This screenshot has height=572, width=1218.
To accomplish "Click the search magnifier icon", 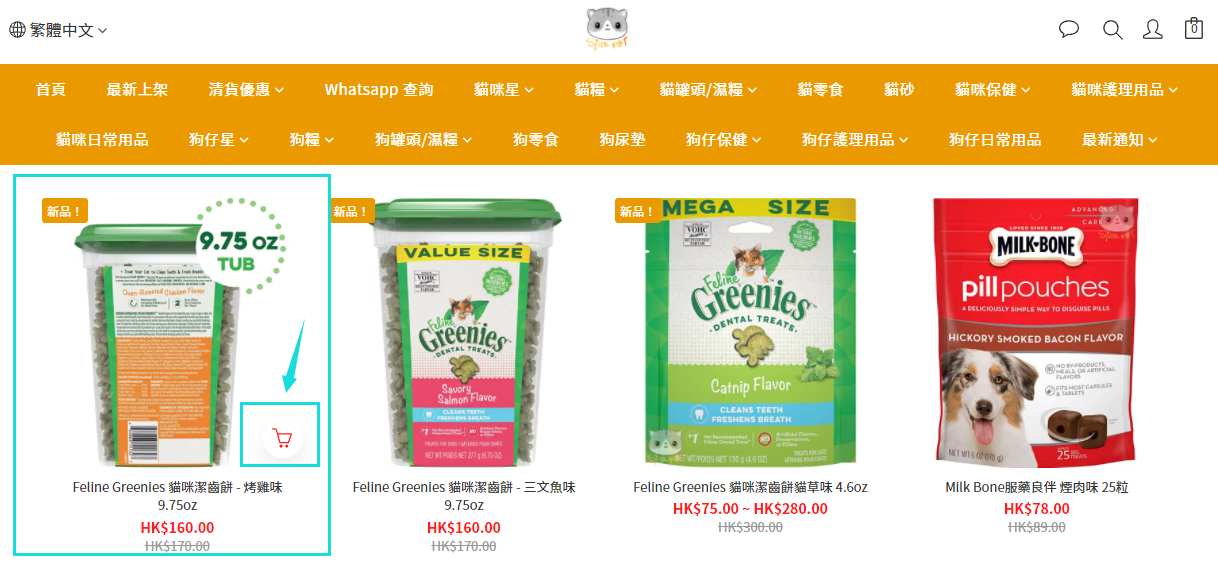I will 1112,29.
